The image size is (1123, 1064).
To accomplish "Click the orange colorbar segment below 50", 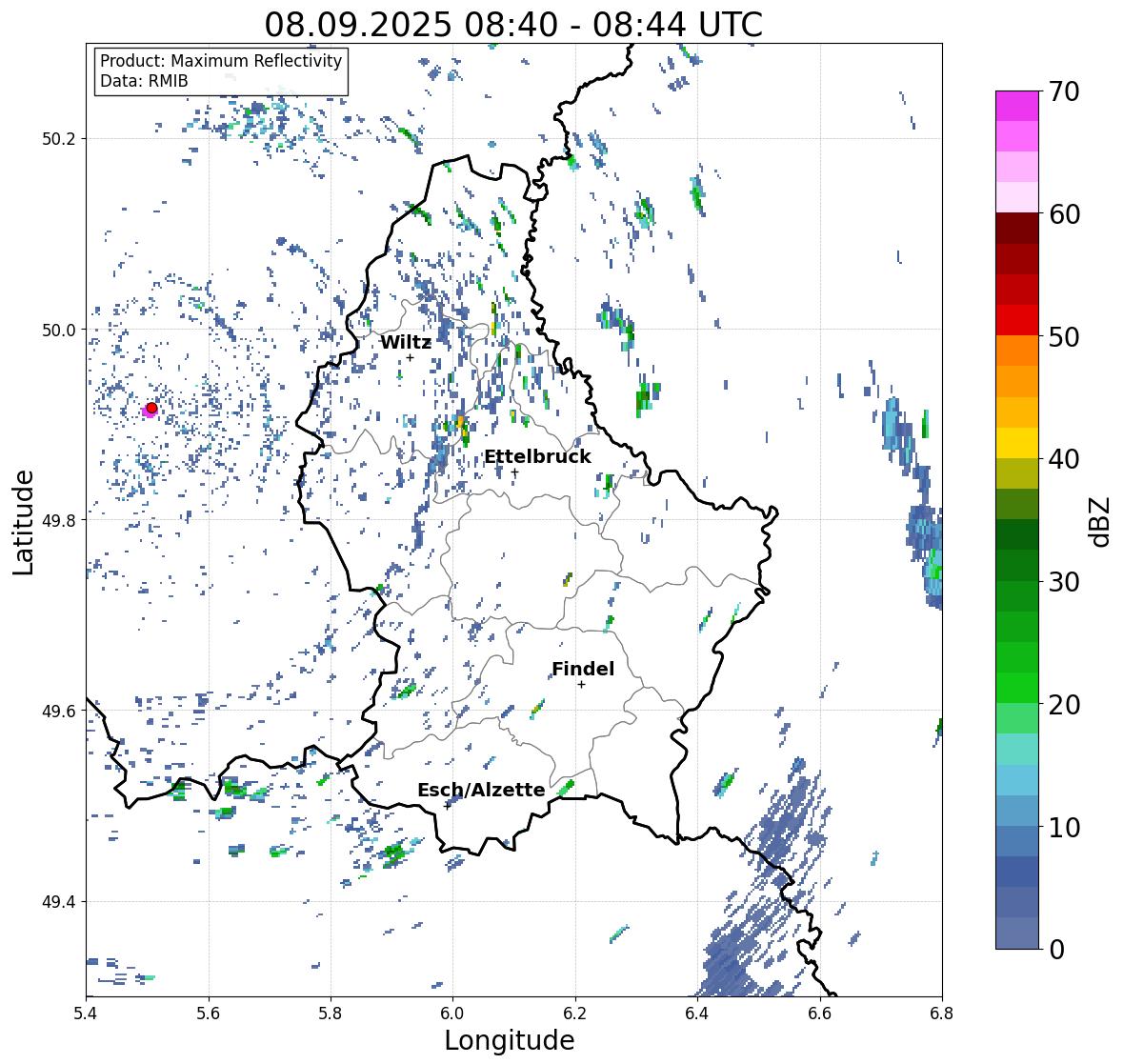I will [x=1017, y=351].
